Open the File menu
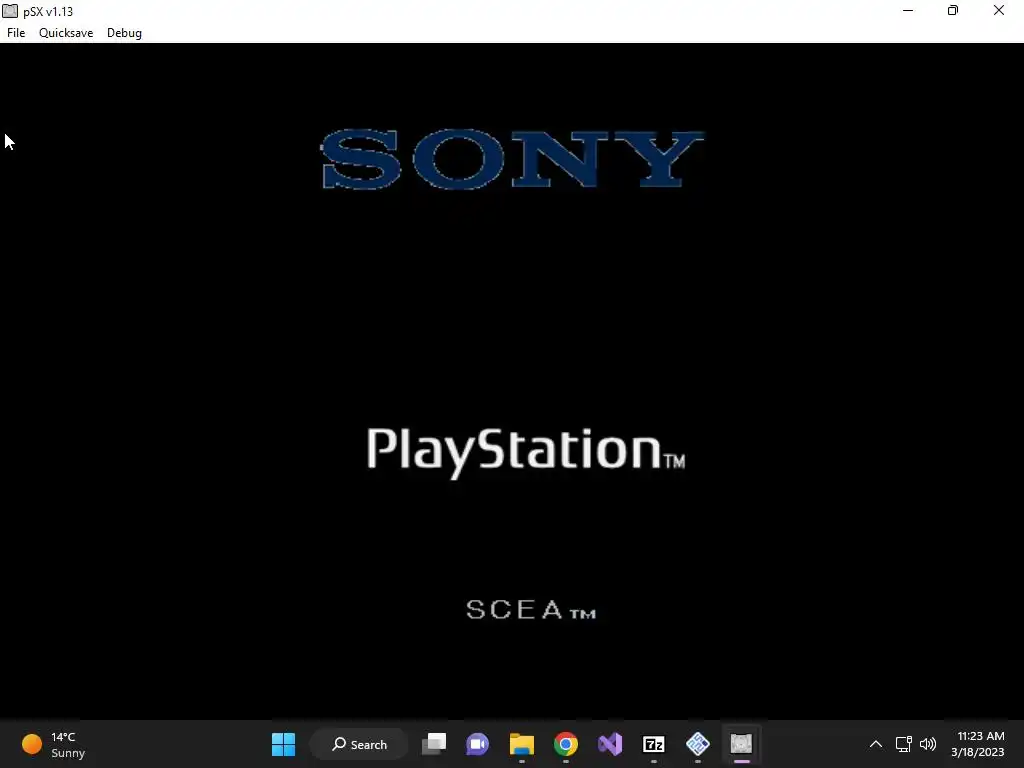Viewport: 1024px width, 768px height. 16,33
